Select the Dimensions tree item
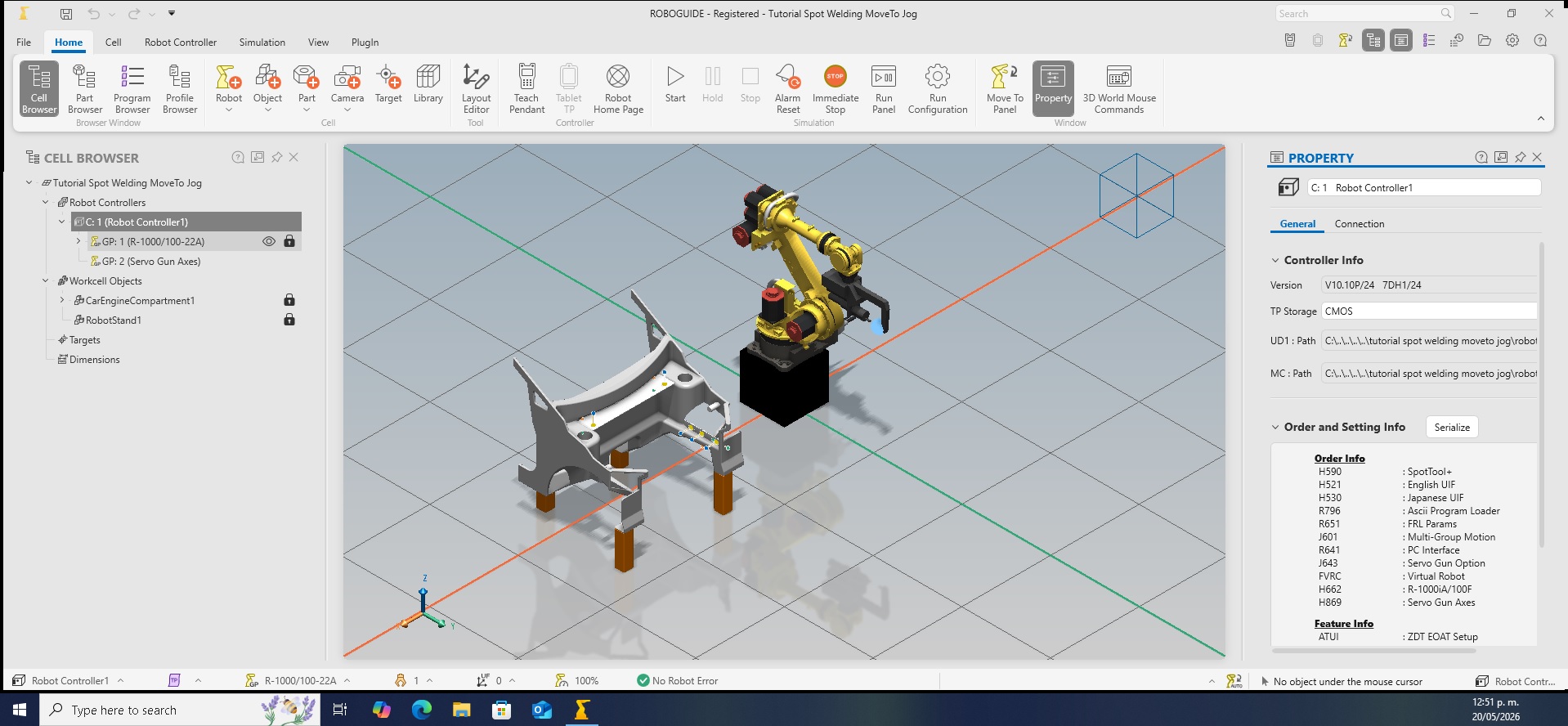The height and width of the screenshot is (726, 1568). 94,359
